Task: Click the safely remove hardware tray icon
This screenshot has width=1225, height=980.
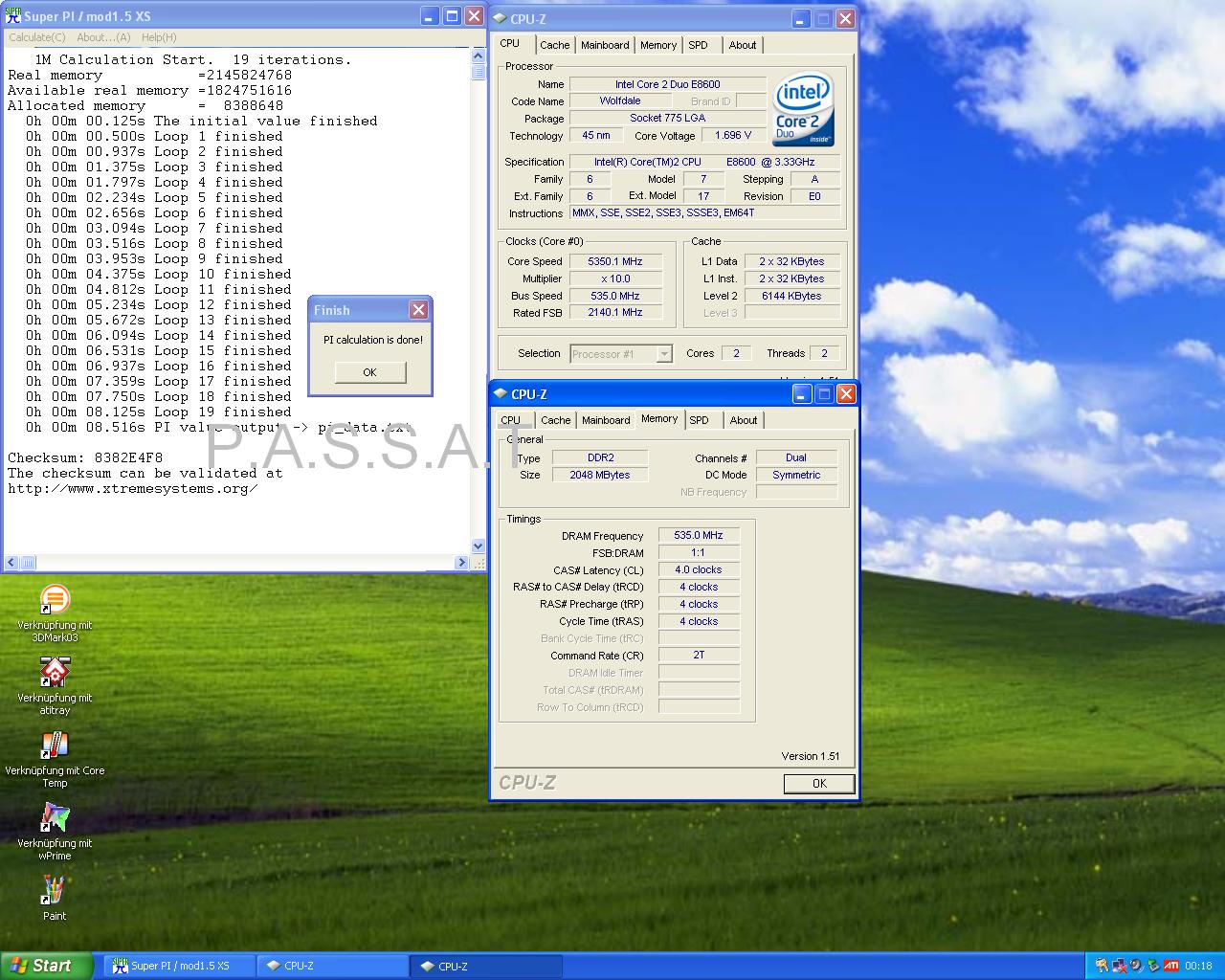Action: [1153, 966]
